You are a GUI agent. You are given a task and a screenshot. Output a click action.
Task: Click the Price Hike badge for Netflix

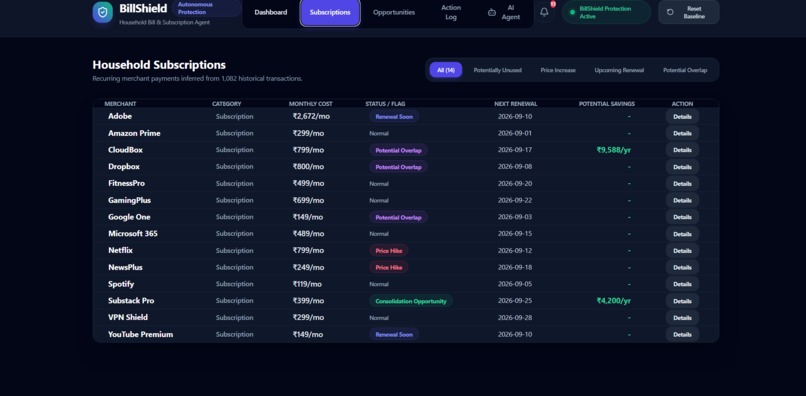coord(389,250)
